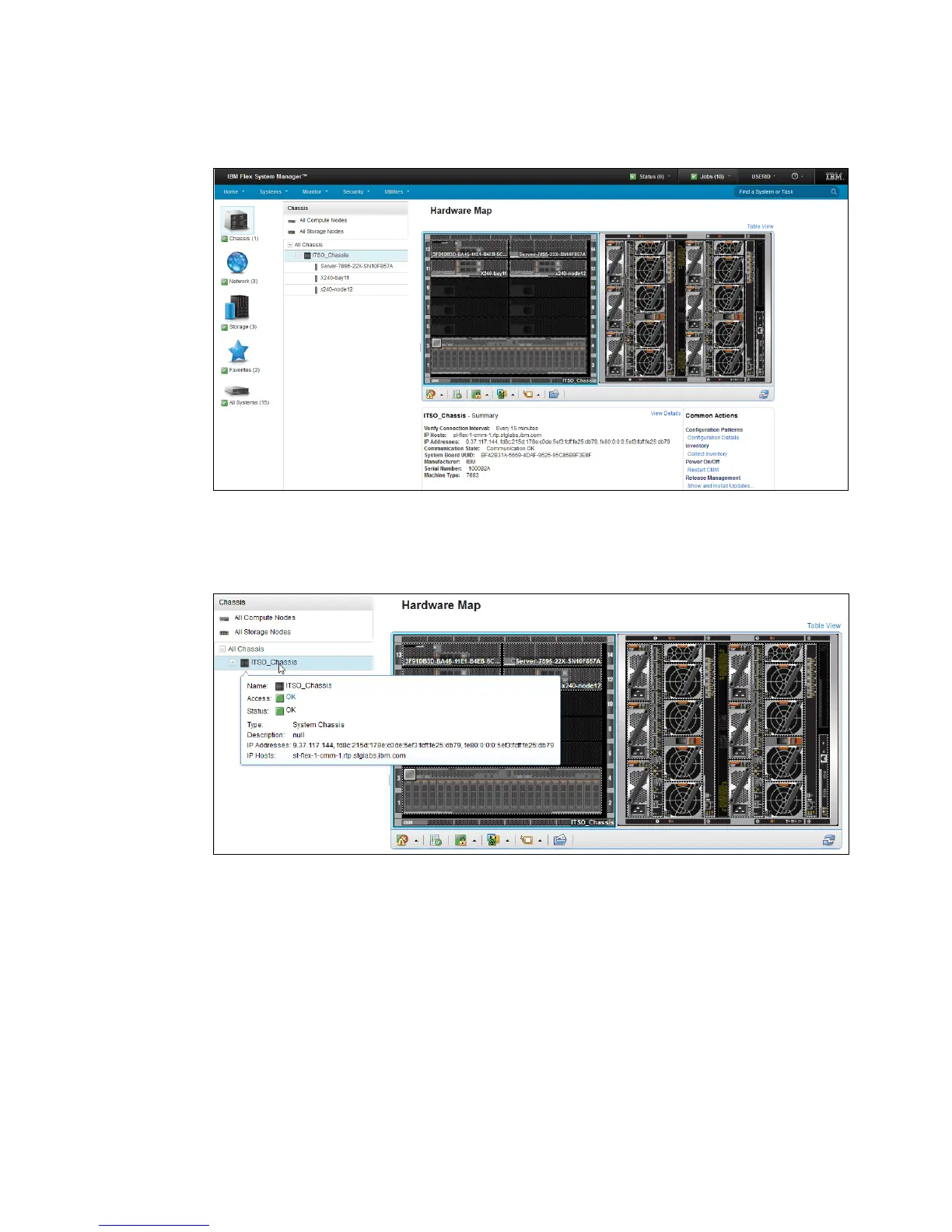Select All Storage Nodes in the enlarged Chassis panel
This screenshot has width=952, height=1232.
point(262,632)
